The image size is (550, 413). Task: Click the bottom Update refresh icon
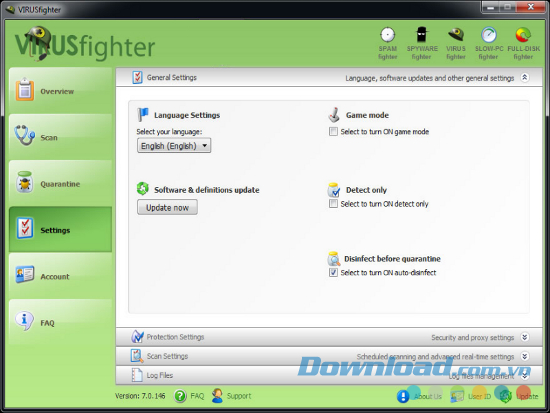tap(506, 397)
